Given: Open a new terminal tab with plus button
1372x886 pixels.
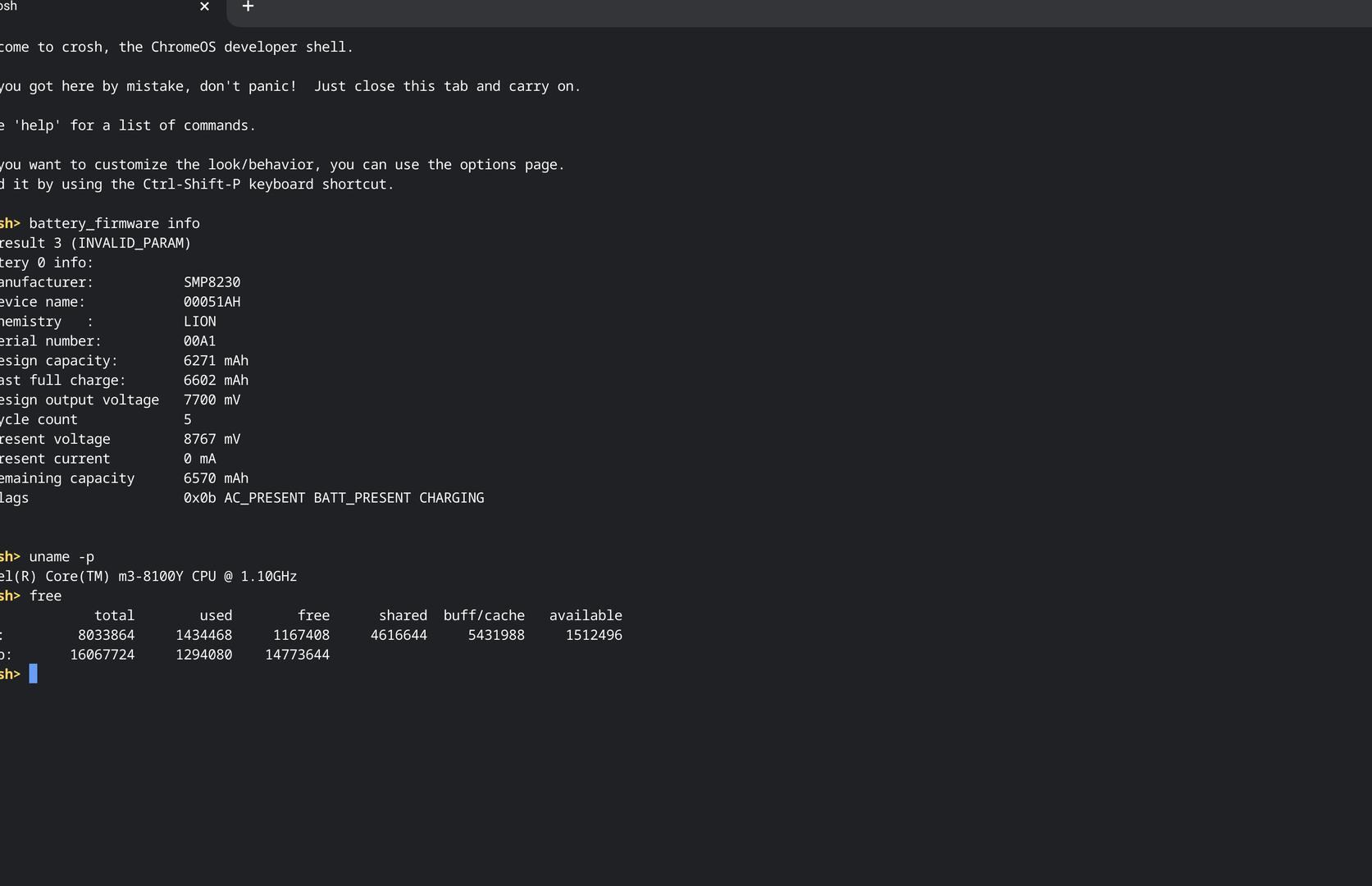Looking at the screenshot, I should point(248,7).
